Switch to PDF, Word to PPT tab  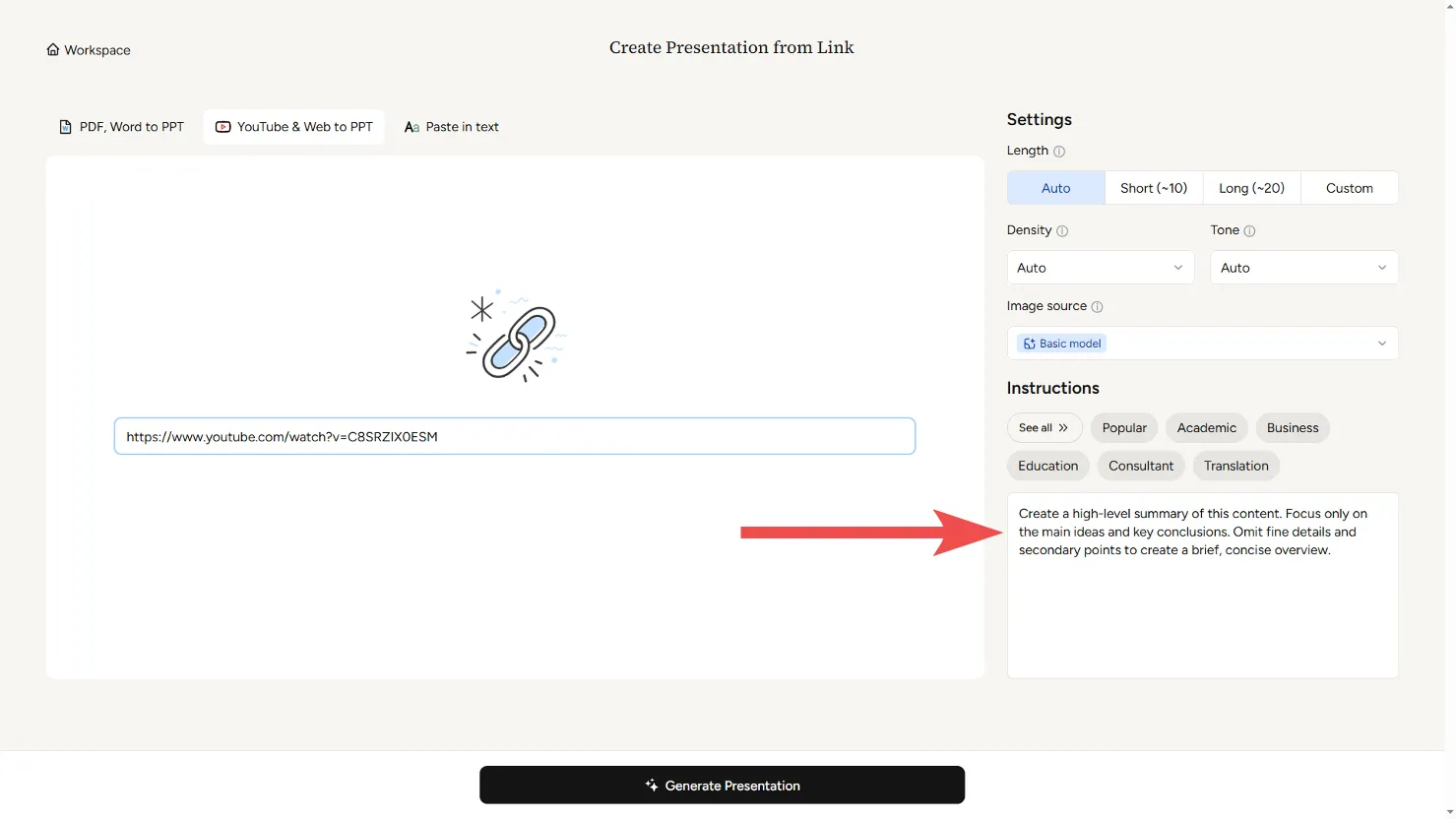[x=122, y=127]
